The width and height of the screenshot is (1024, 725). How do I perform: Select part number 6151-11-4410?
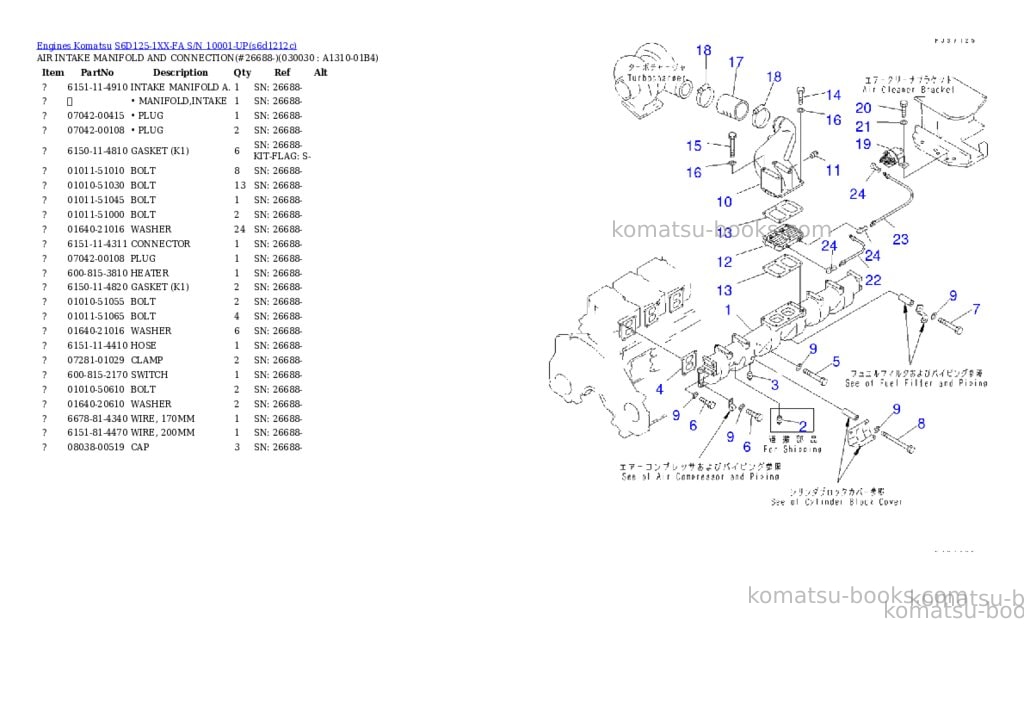coord(97,346)
